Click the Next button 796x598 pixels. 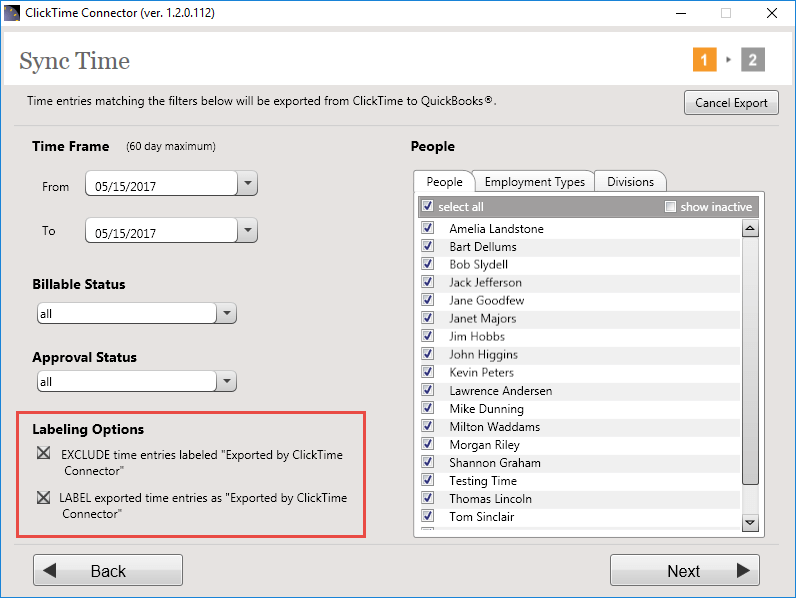click(685, 571)
